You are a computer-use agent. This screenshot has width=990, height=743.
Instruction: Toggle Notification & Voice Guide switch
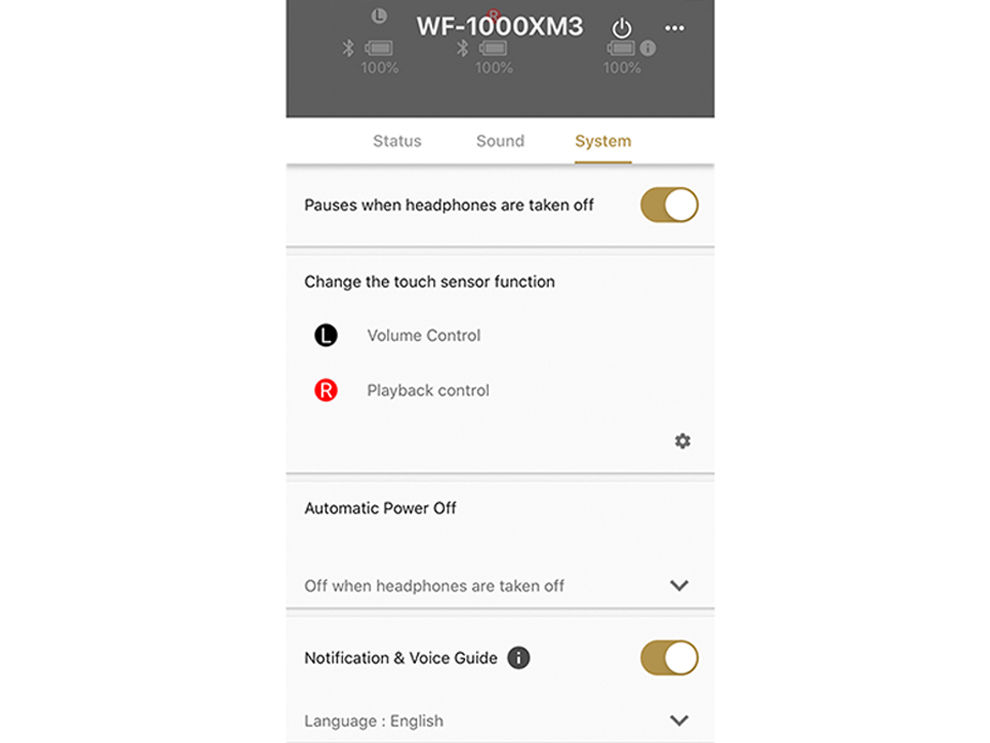(x=669, y=658)
